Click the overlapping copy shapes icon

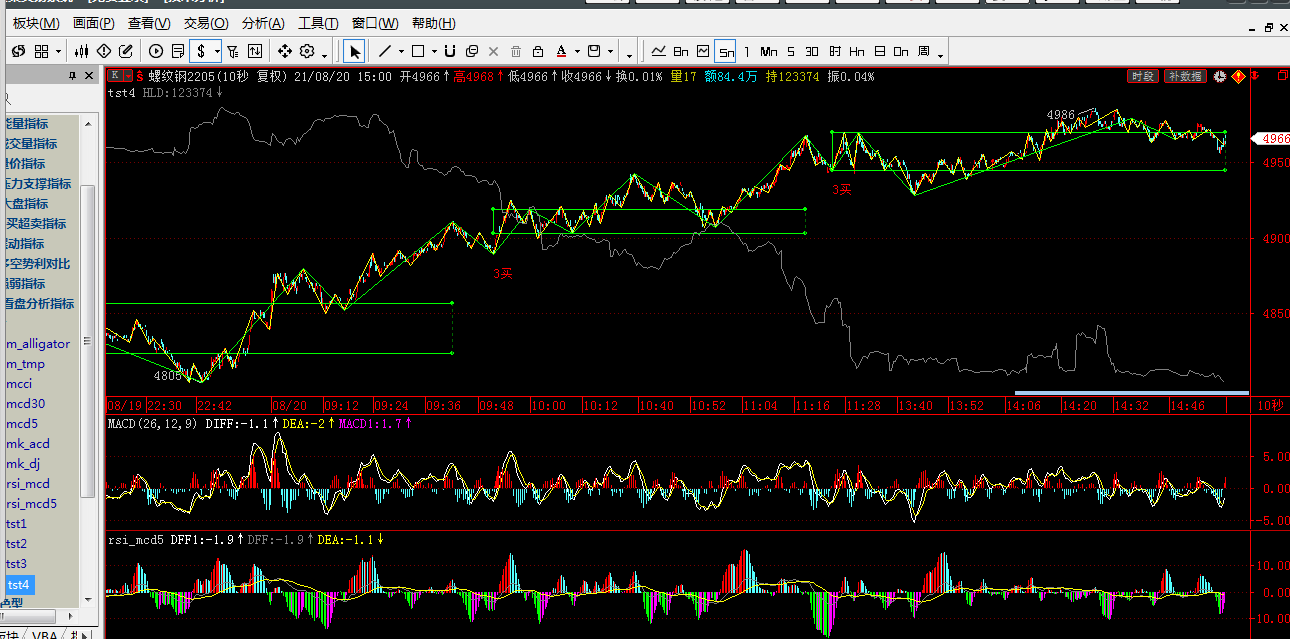click(472, 51)
